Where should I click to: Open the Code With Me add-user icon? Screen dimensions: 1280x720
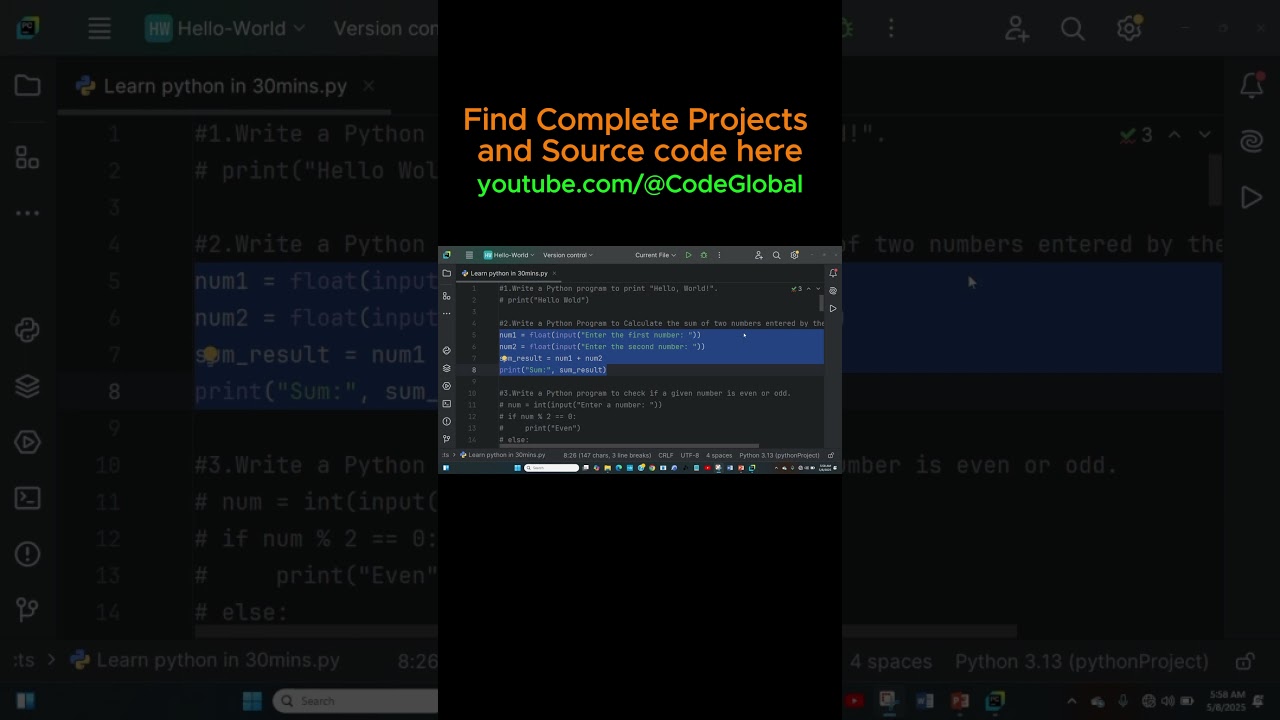point(759,255)
